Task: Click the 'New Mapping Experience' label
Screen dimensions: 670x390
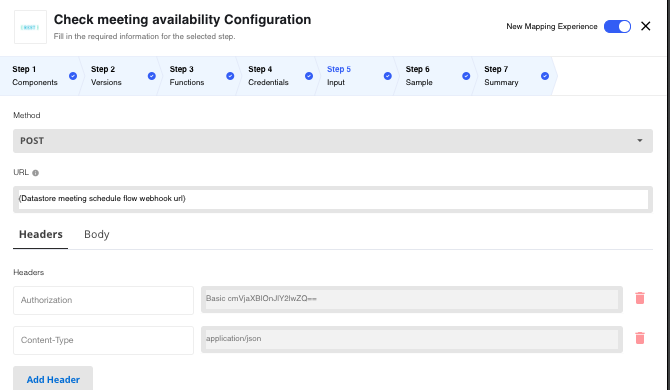Action: click(552, 26)
